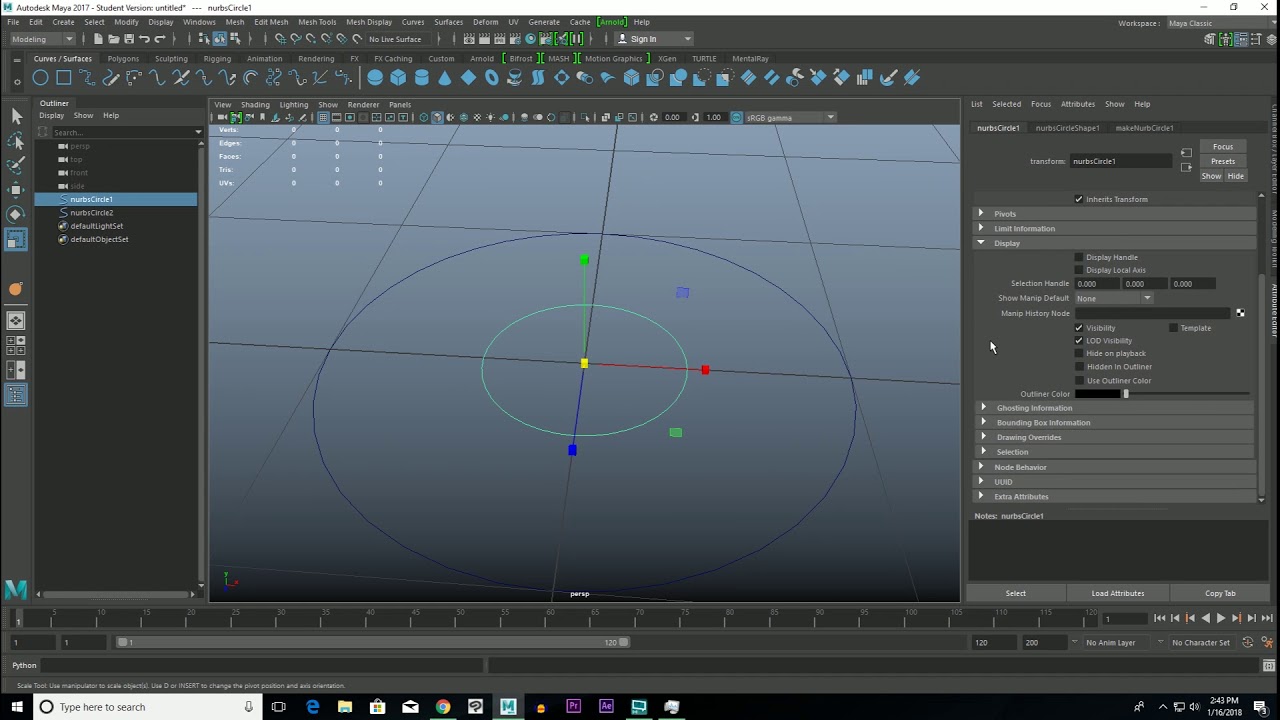Switch to the makeNurbCircle1 tab
Viewport: 1280px width, 720px height.
1144,128
